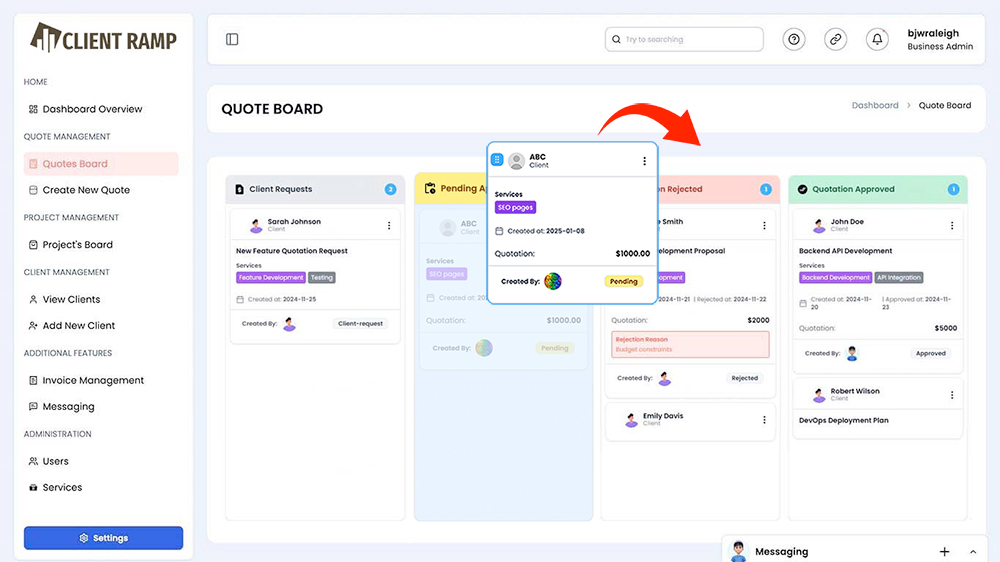The width and height of the screenshot is (1000, 562).
Task: Open Sarah Johnson card options menu
Action: pyautogui.click(x=389, y=226)
